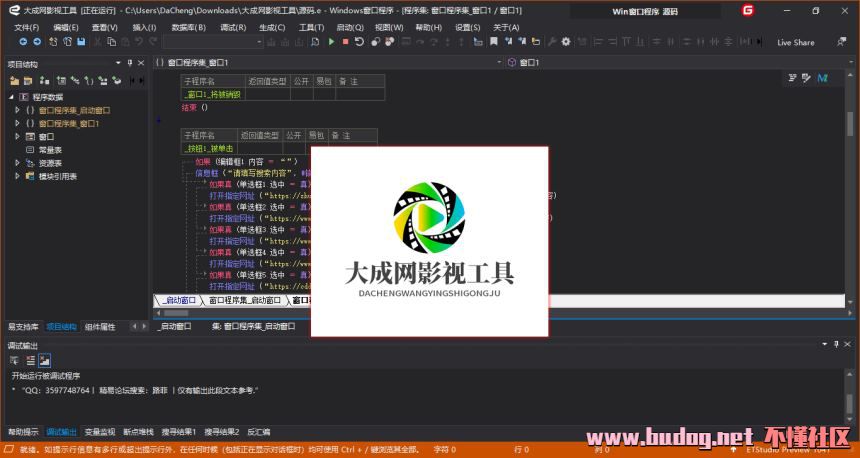This screenshot has width=860, height=458.
Task: Open project structure panel dropdown arrow
Action: point(118,63)
